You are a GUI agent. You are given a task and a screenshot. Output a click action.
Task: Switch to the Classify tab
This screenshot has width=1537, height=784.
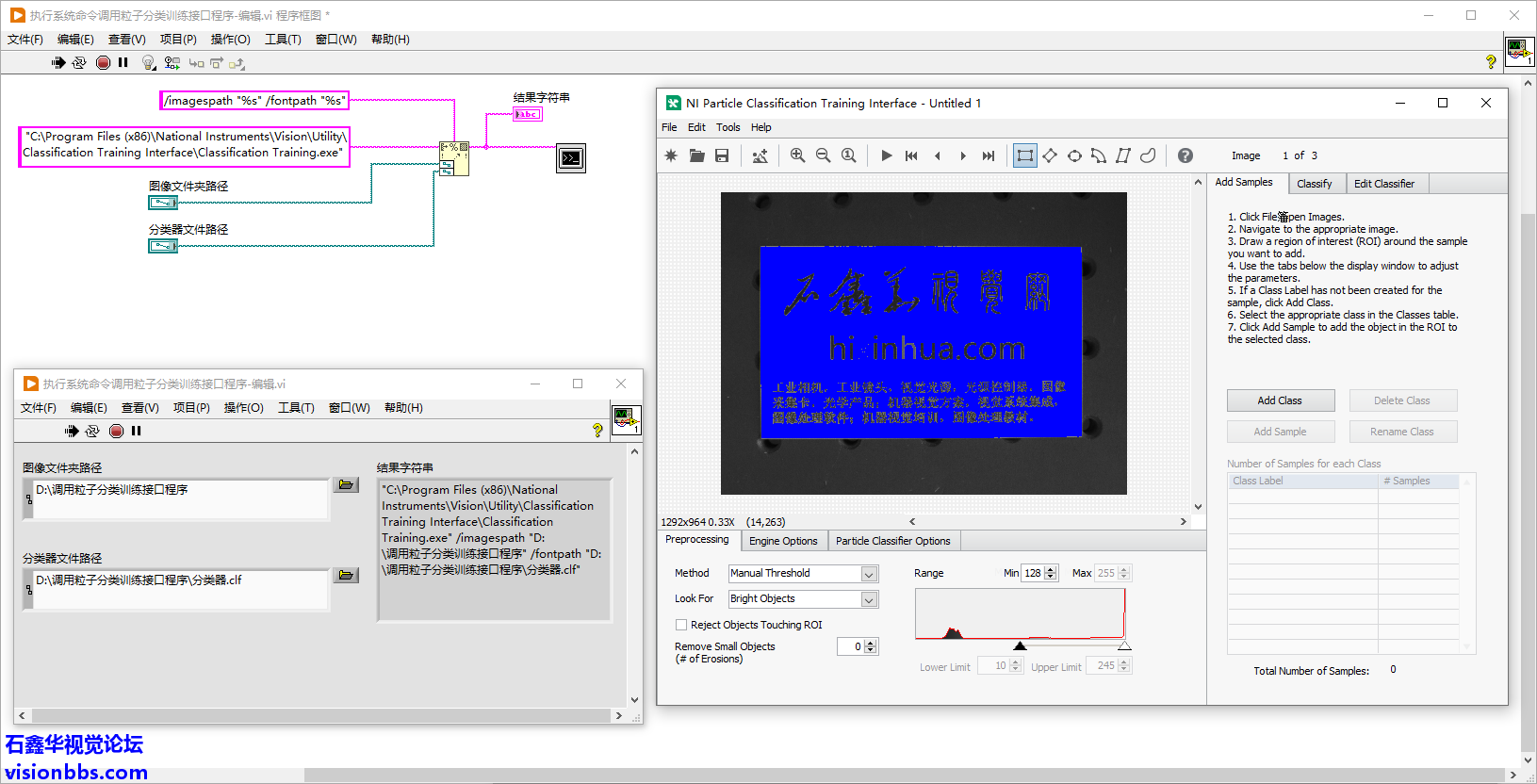click(1314, 184)
